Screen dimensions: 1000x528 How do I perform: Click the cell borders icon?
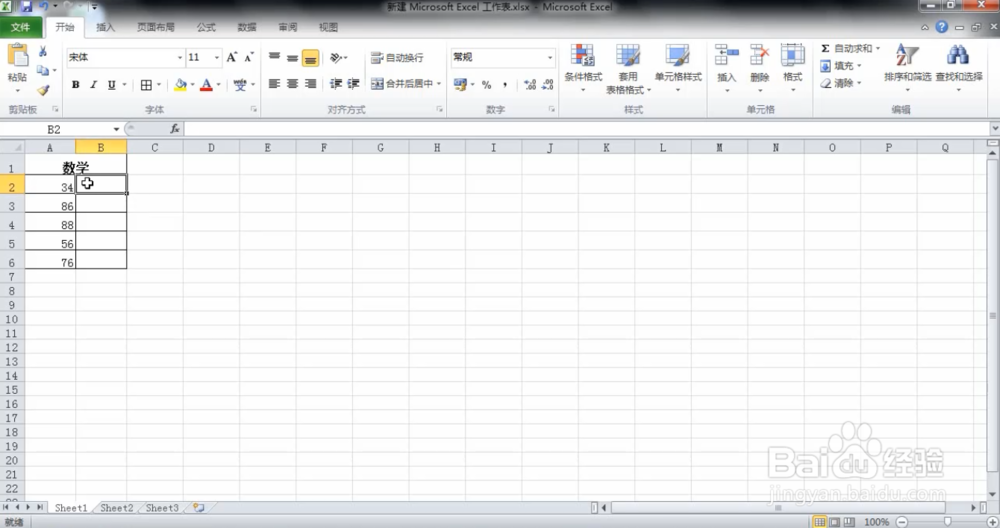(146, 84)
